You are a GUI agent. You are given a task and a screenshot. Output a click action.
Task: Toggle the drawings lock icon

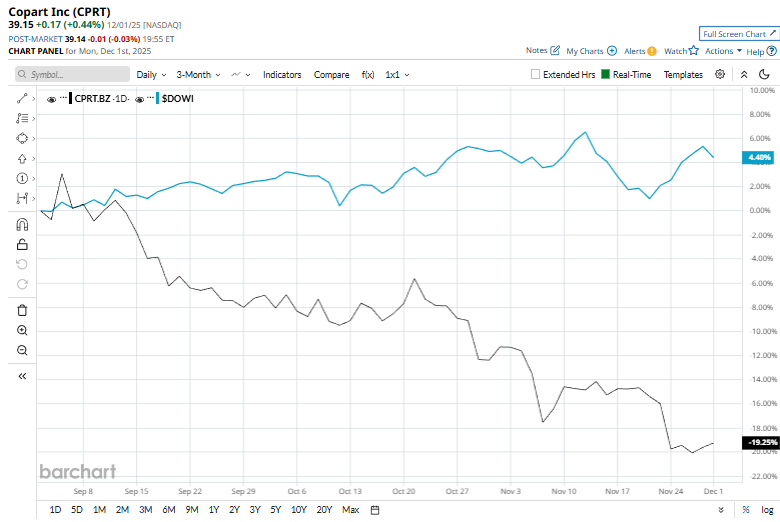22,244
